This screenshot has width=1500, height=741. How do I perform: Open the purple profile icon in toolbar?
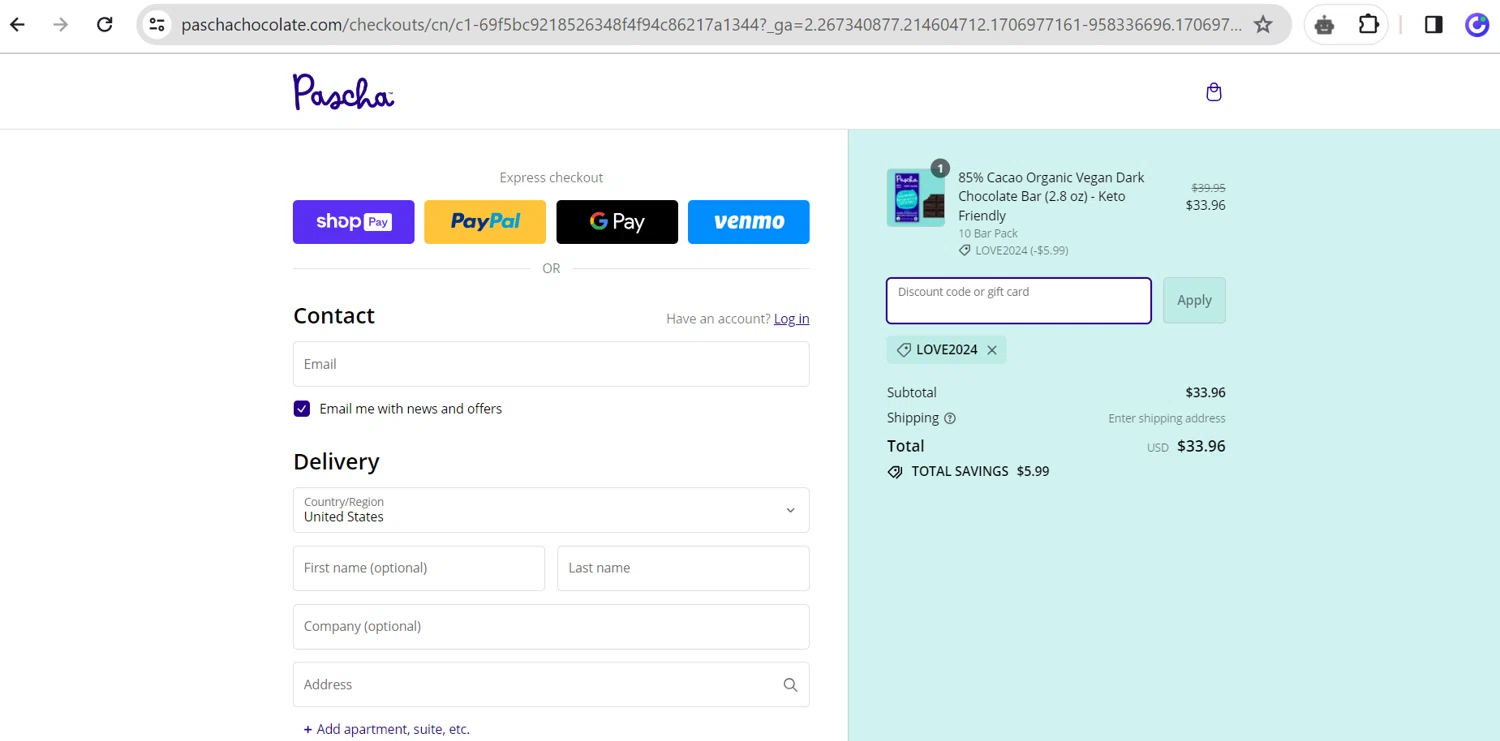(x=1477, y=25)
